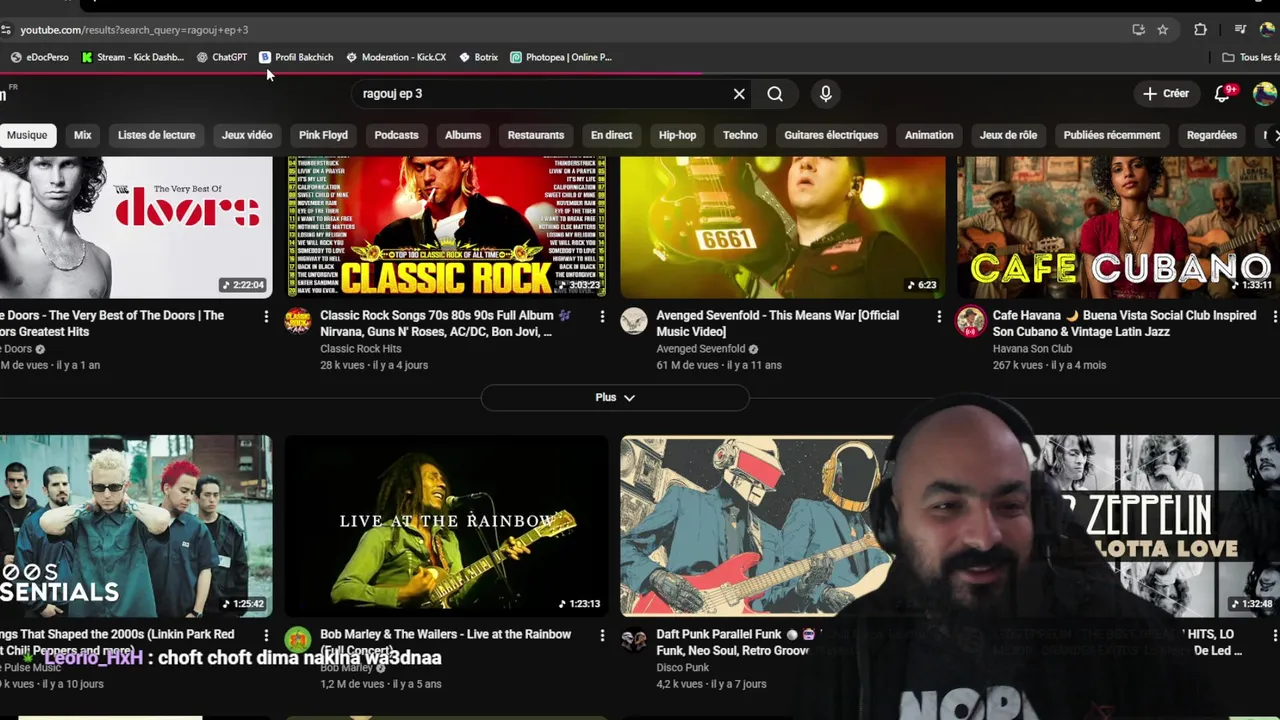1280x720 pixels.
Task: Select the Mix filter chip
Action: (83, 135)
